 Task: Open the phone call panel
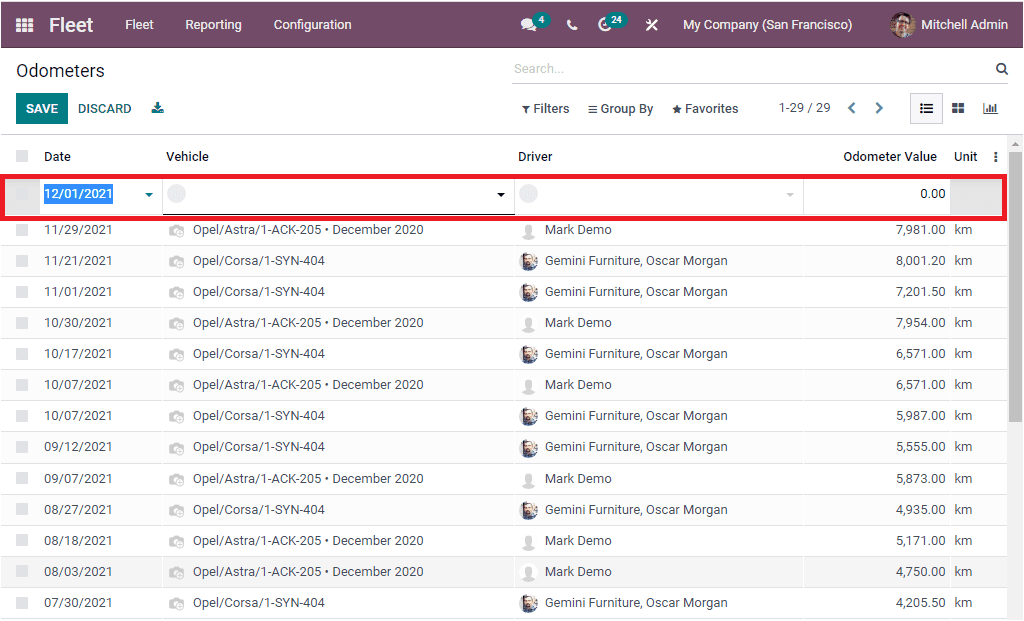pos(571,25)
